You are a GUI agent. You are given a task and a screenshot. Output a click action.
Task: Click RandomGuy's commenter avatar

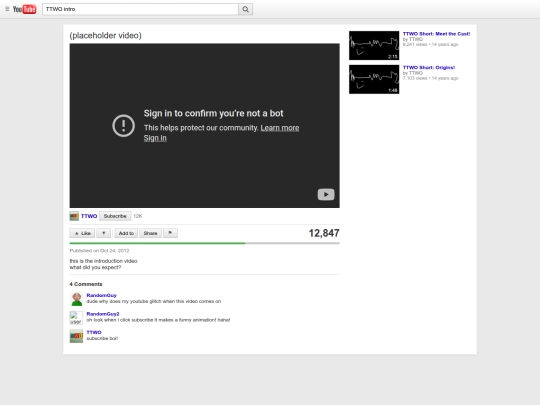coord(76,299)
